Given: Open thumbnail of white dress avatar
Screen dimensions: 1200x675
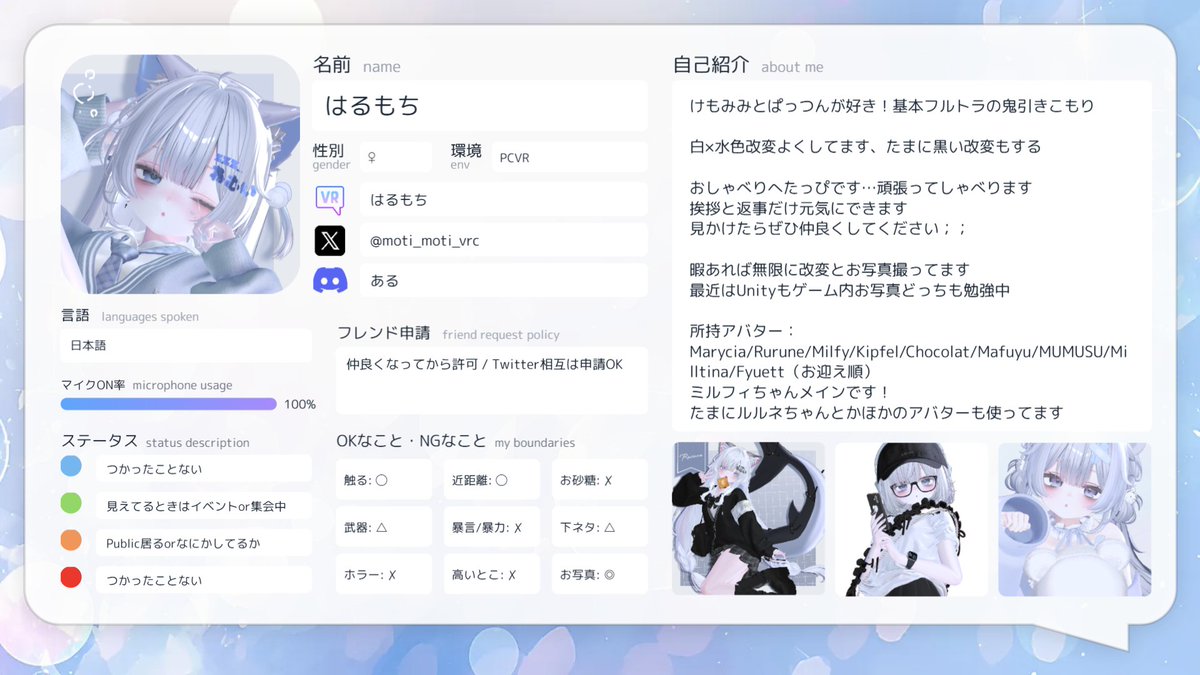Looking at the screenshot, I should (x=1075, y=519).
